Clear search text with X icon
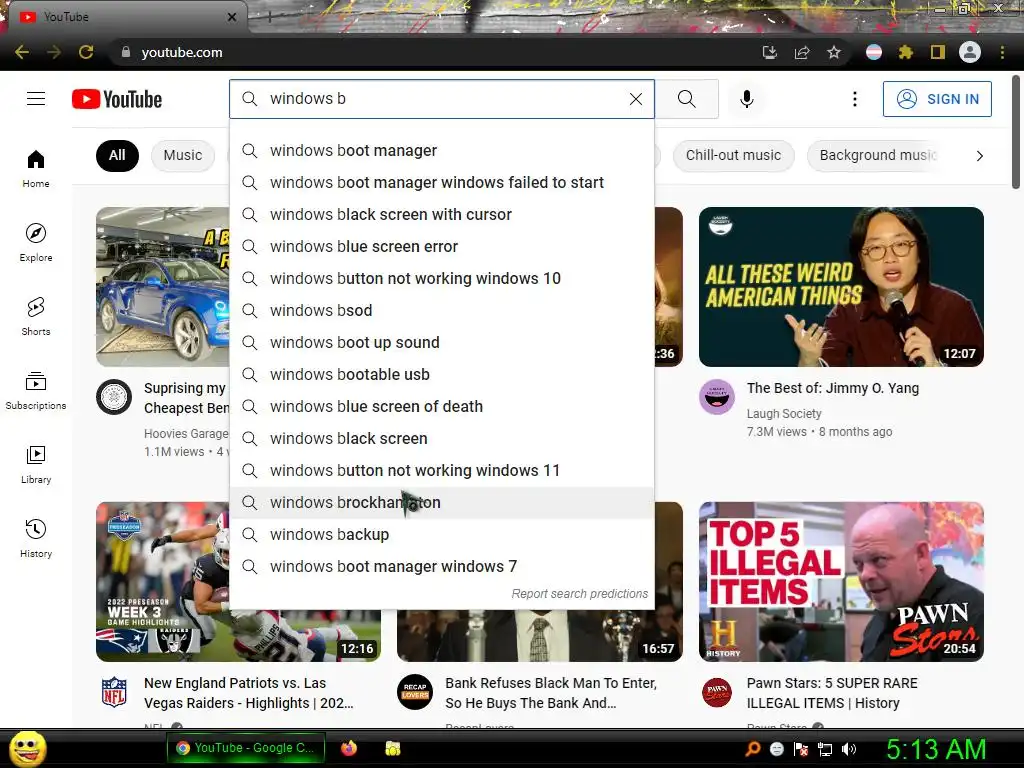This screenshot has height=768, width=1024. pos(635,99)
